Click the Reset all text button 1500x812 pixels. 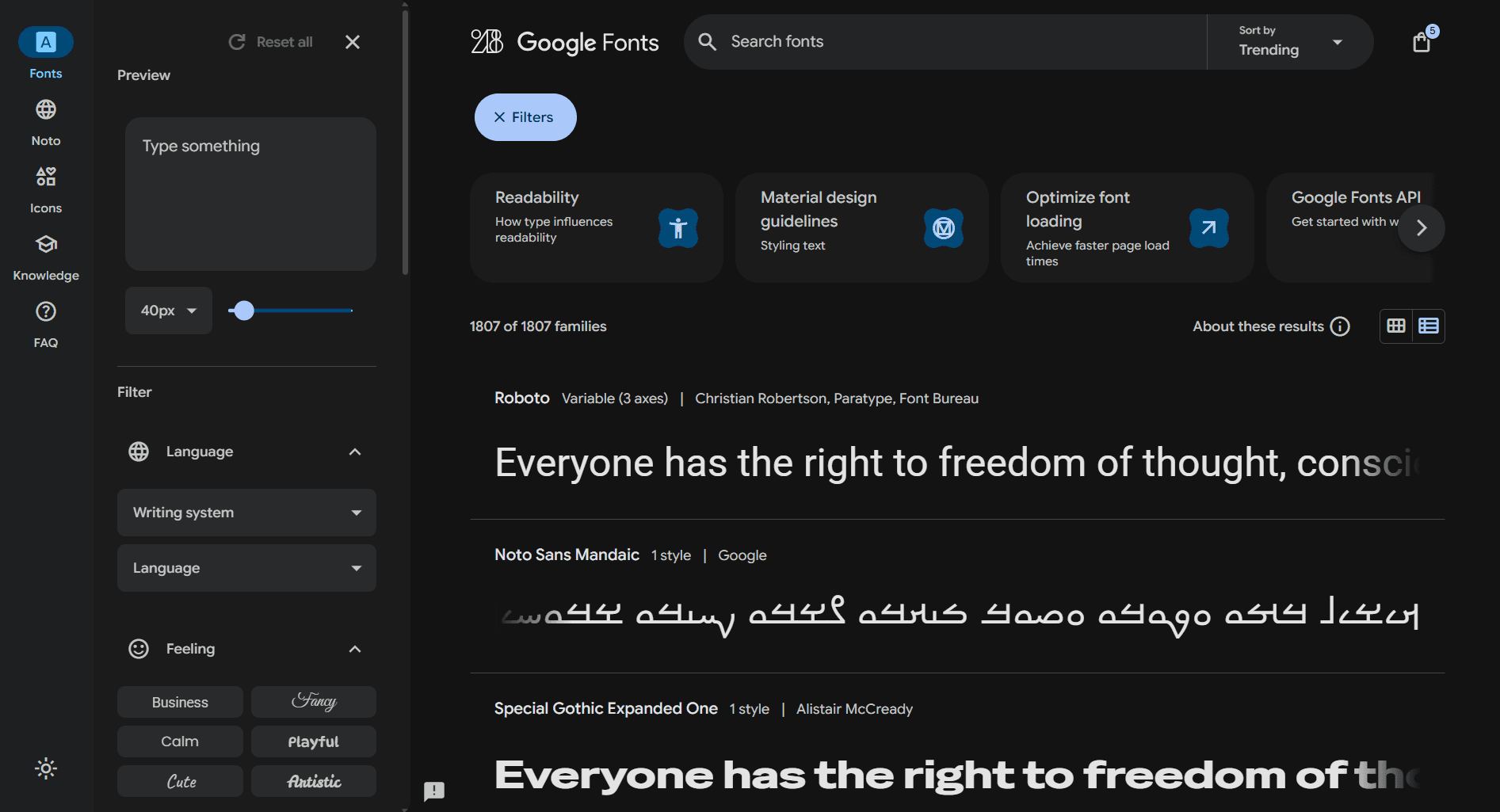tap(284, 42)
